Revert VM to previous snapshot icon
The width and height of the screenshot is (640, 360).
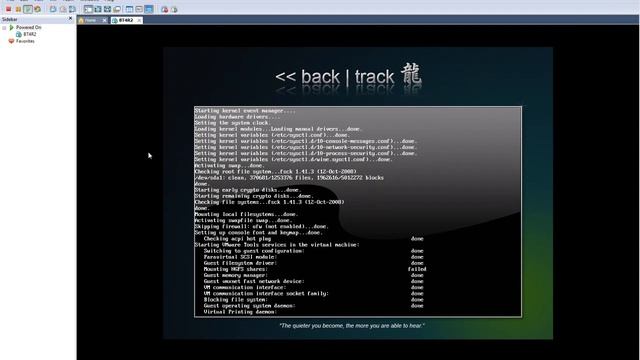tap(63, 9)
